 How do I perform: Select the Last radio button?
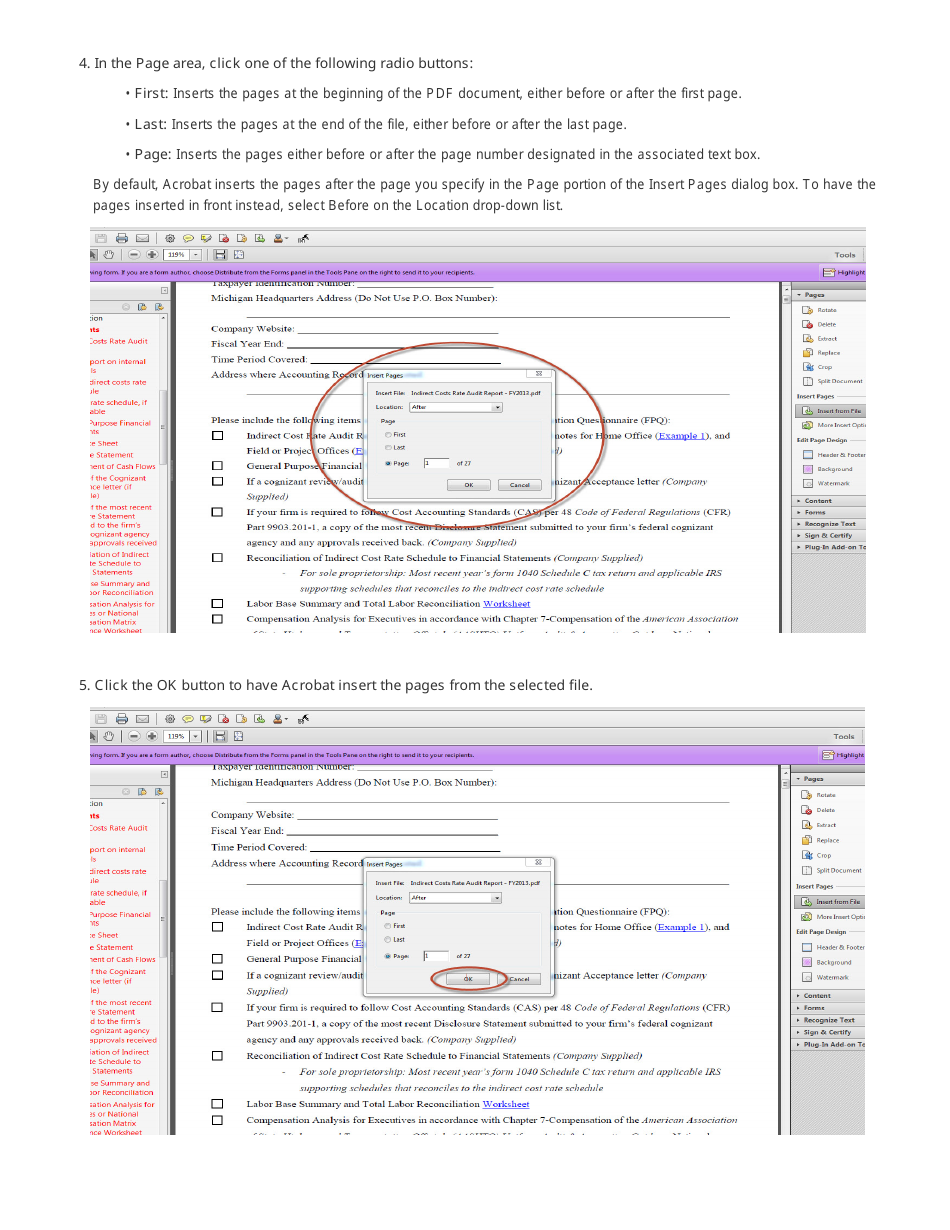pos(389,447)
